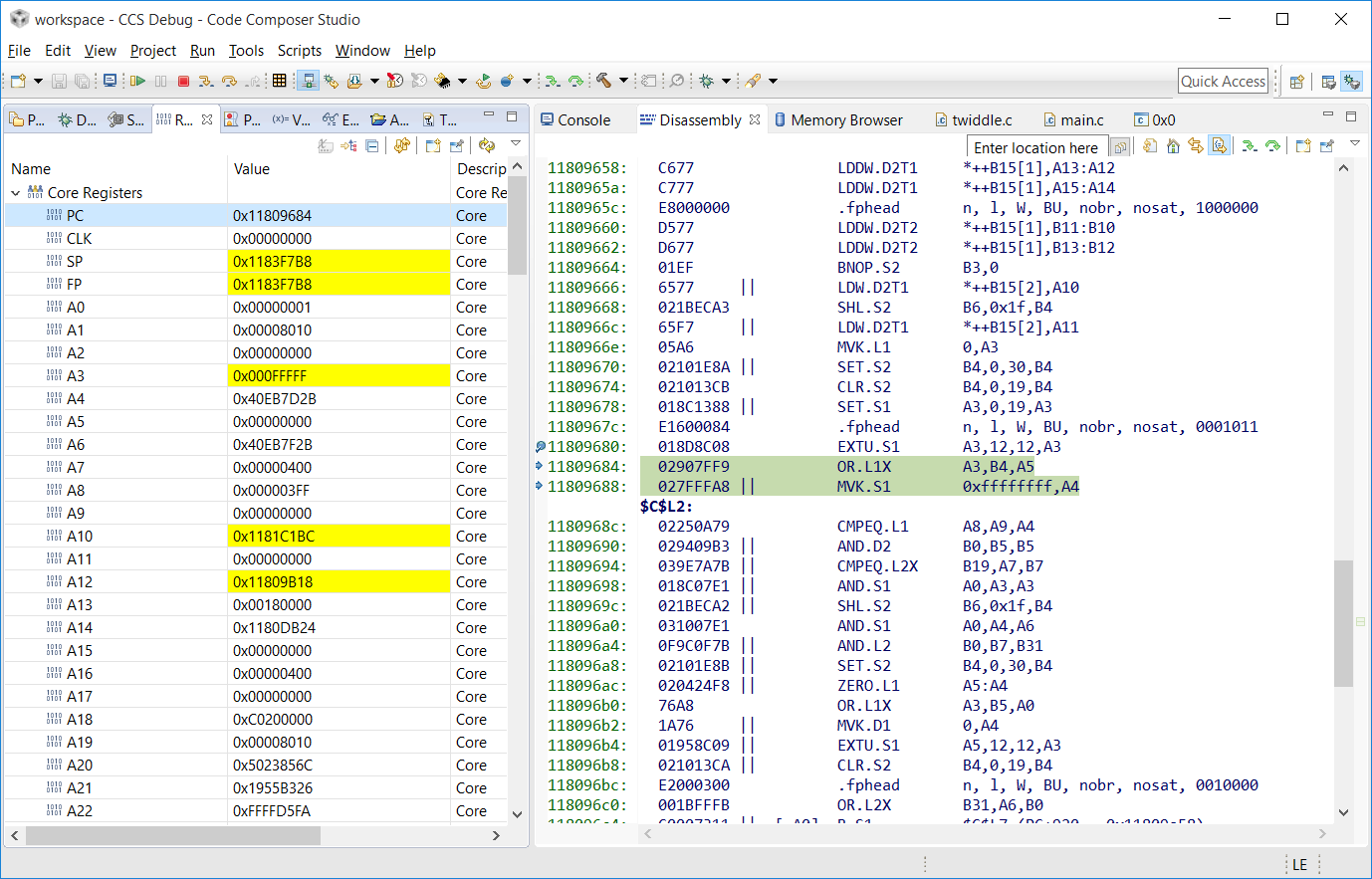Image resolution: width=1372 pixels, height=879 pixels.
Task: Click the Enter location here field
Action: 1036,147
